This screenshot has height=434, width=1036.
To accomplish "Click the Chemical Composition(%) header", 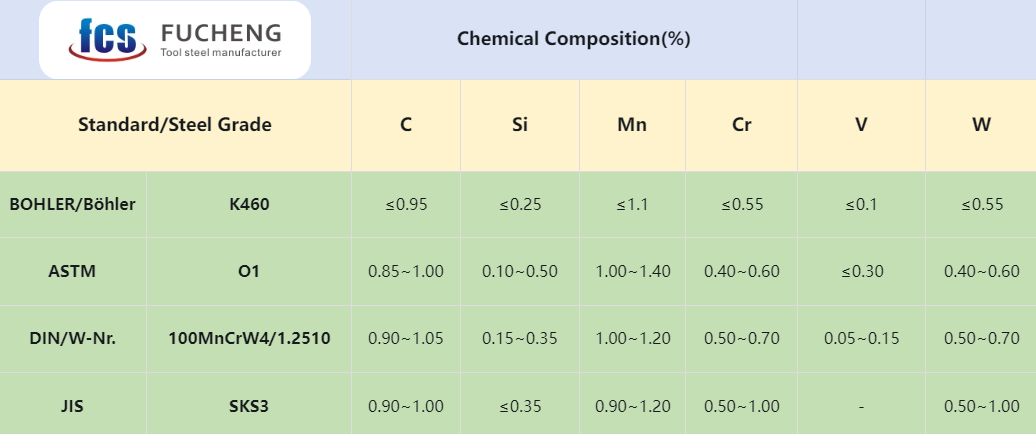I will coord(574,39).
